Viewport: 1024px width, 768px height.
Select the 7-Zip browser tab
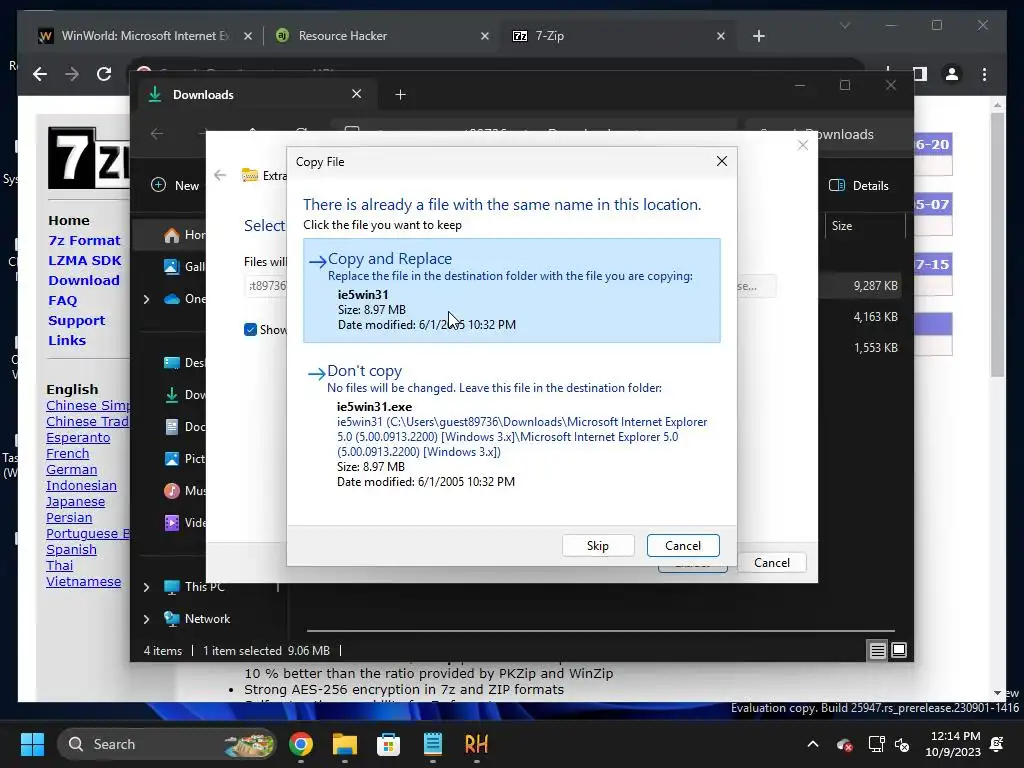click(618, 36)
